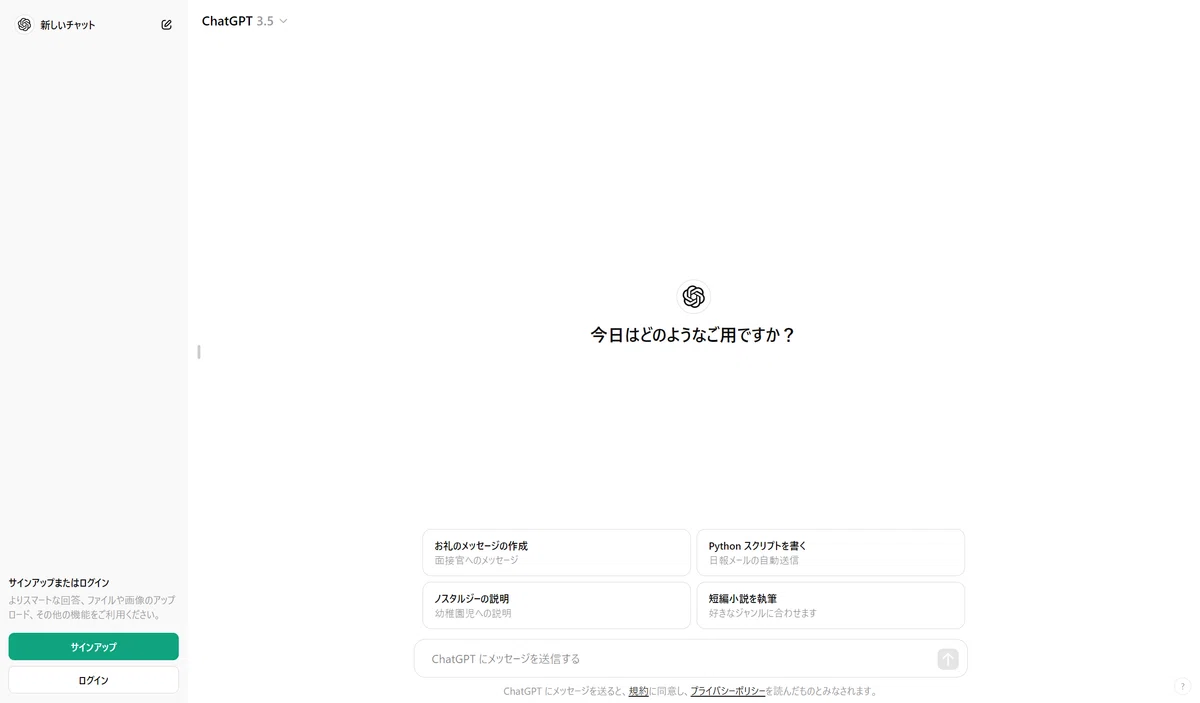
Task: Choose the ノスタルジーの説明 suggestion card
Action: (556, 605)
